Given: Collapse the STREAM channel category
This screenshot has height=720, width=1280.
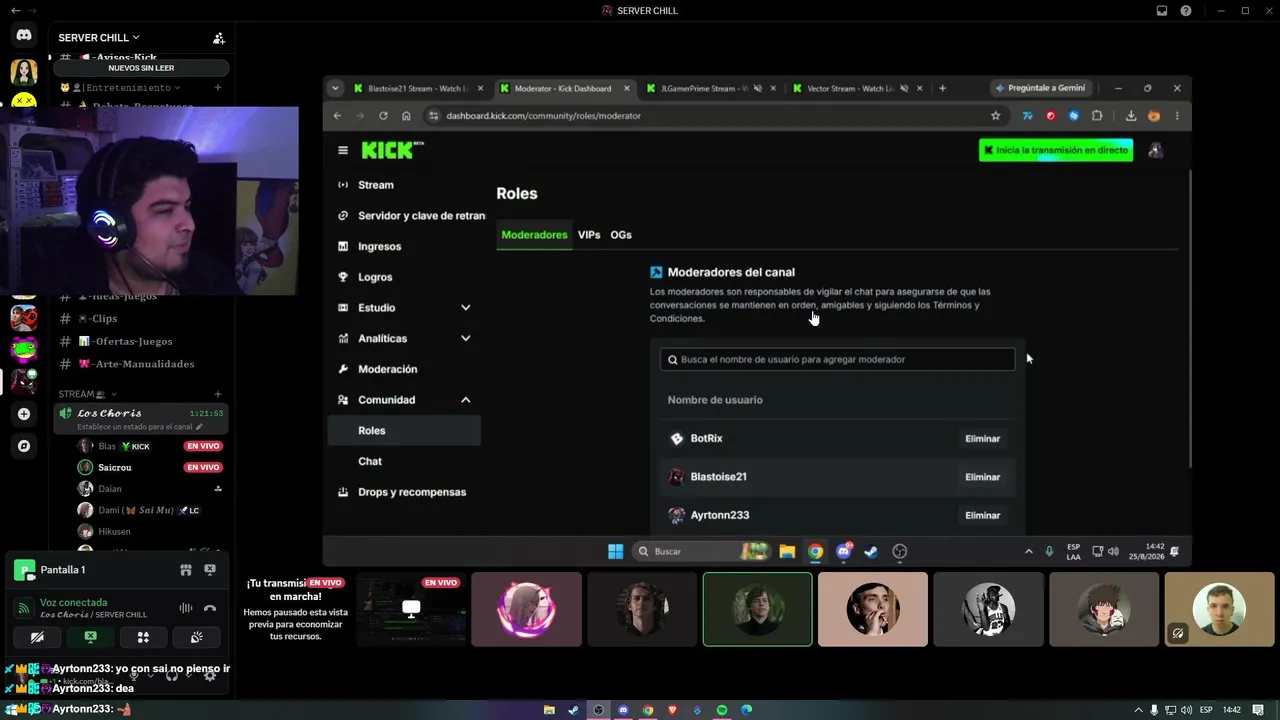Looking at the screenshot, I should click(88, 394).
